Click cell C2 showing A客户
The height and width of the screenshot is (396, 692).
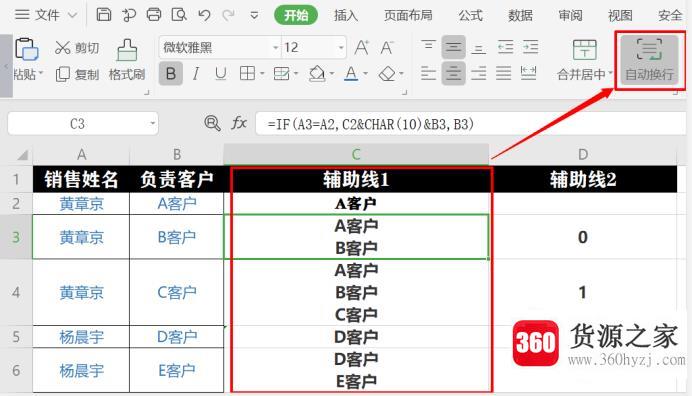356,204
